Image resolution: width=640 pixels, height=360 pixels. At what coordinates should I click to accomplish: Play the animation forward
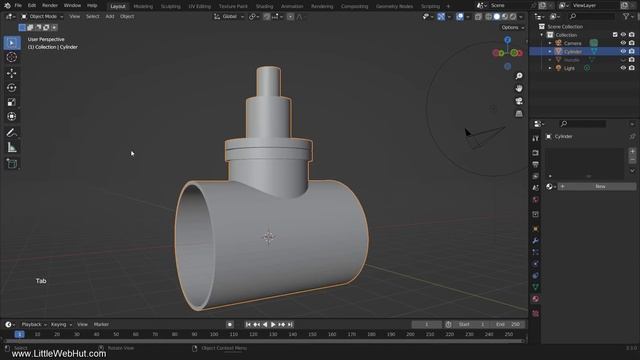(273, 324)
